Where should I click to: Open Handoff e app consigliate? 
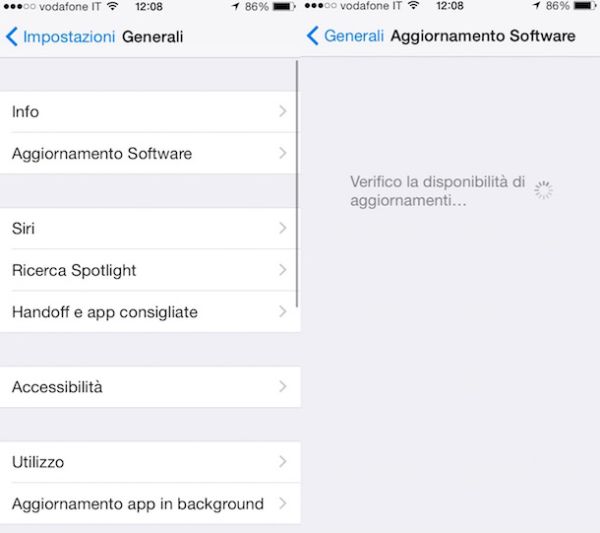click(150, 312)
